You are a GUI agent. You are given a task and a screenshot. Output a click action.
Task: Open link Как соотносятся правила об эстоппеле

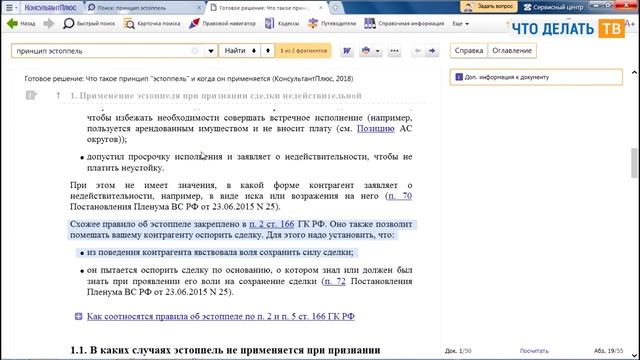(x=220, y=316)
